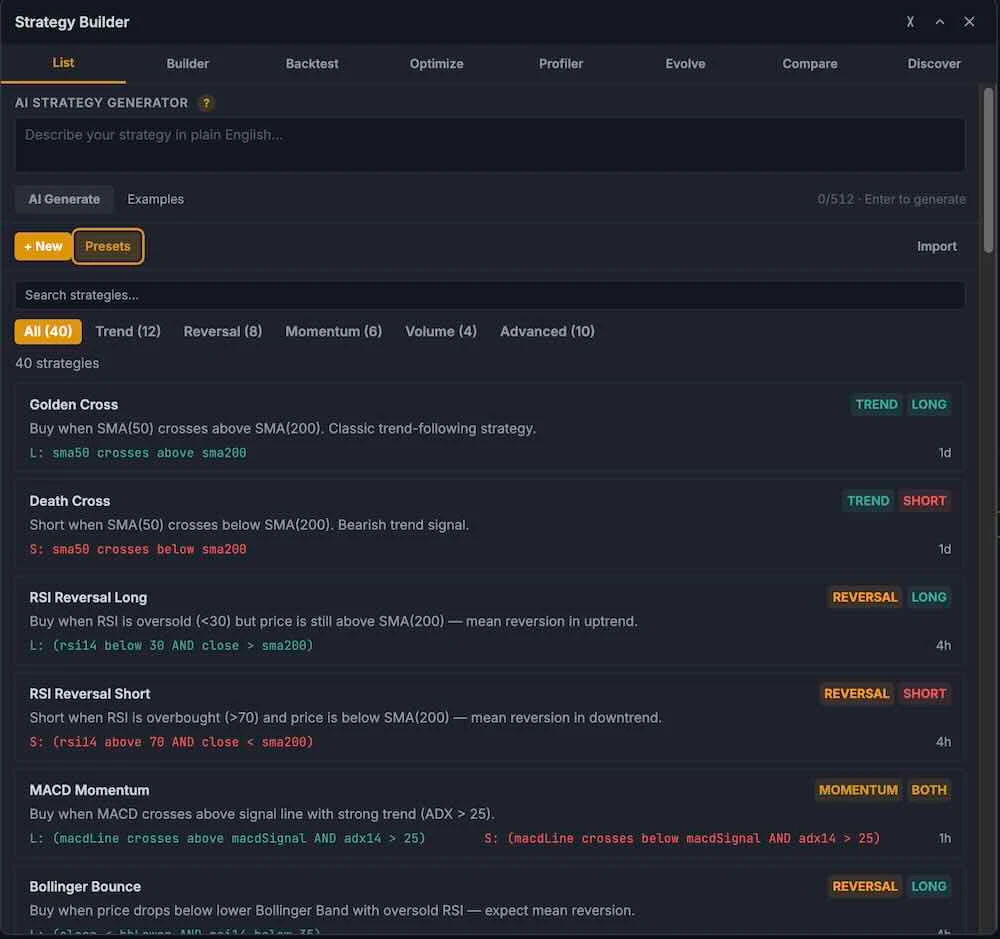Focus the strategy description text area
Image resolution: width=1000 pixels, height=939 pixels.
tap(490, 145)
